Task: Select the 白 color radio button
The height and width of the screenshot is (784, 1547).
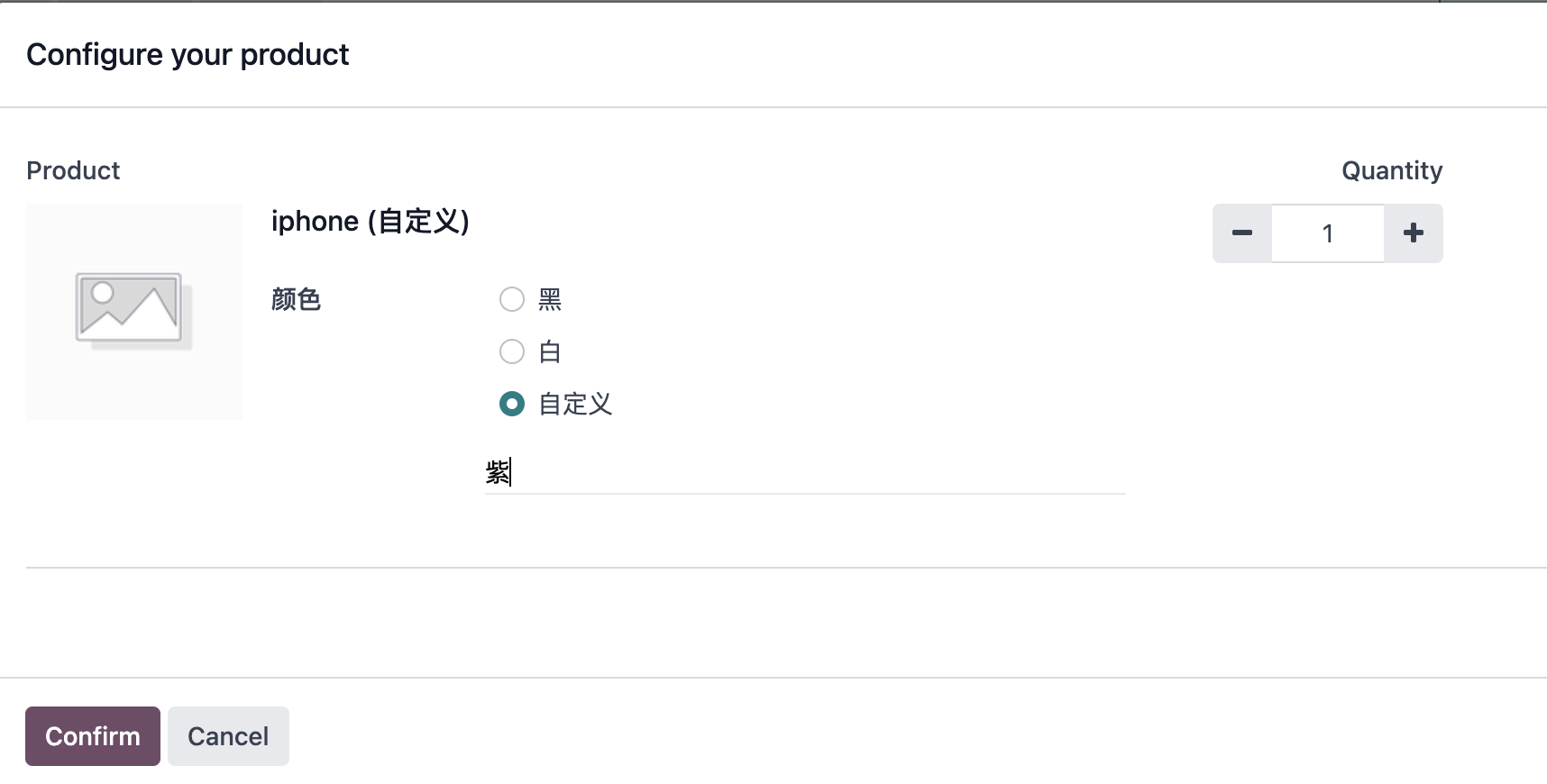Action: pos(512,351)
